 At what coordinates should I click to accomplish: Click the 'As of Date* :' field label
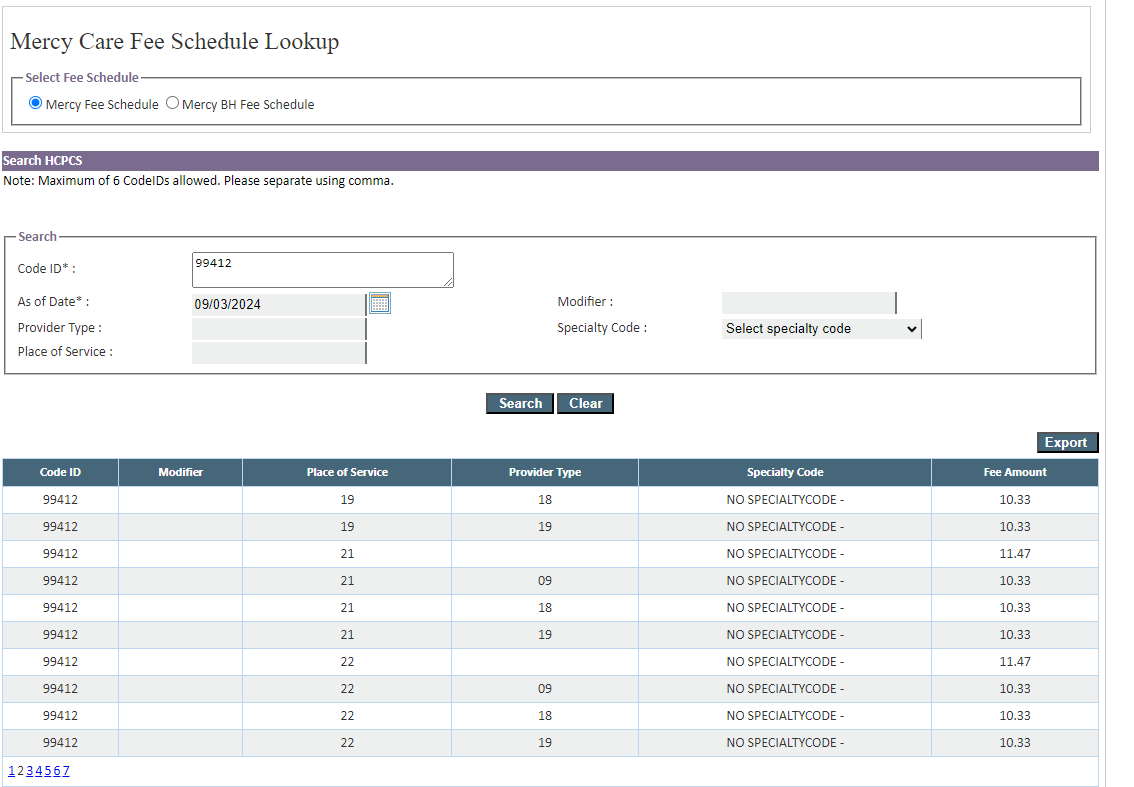[54, 302]
